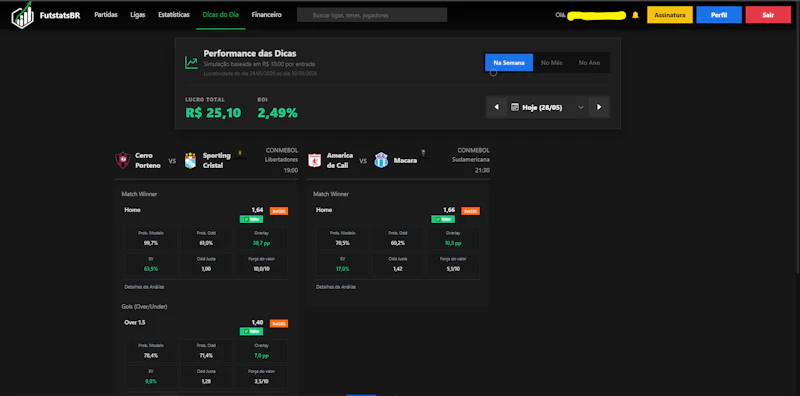Click the 99,7% Prob. Modelo value
The image size is (800, 396).
[151, 243]
